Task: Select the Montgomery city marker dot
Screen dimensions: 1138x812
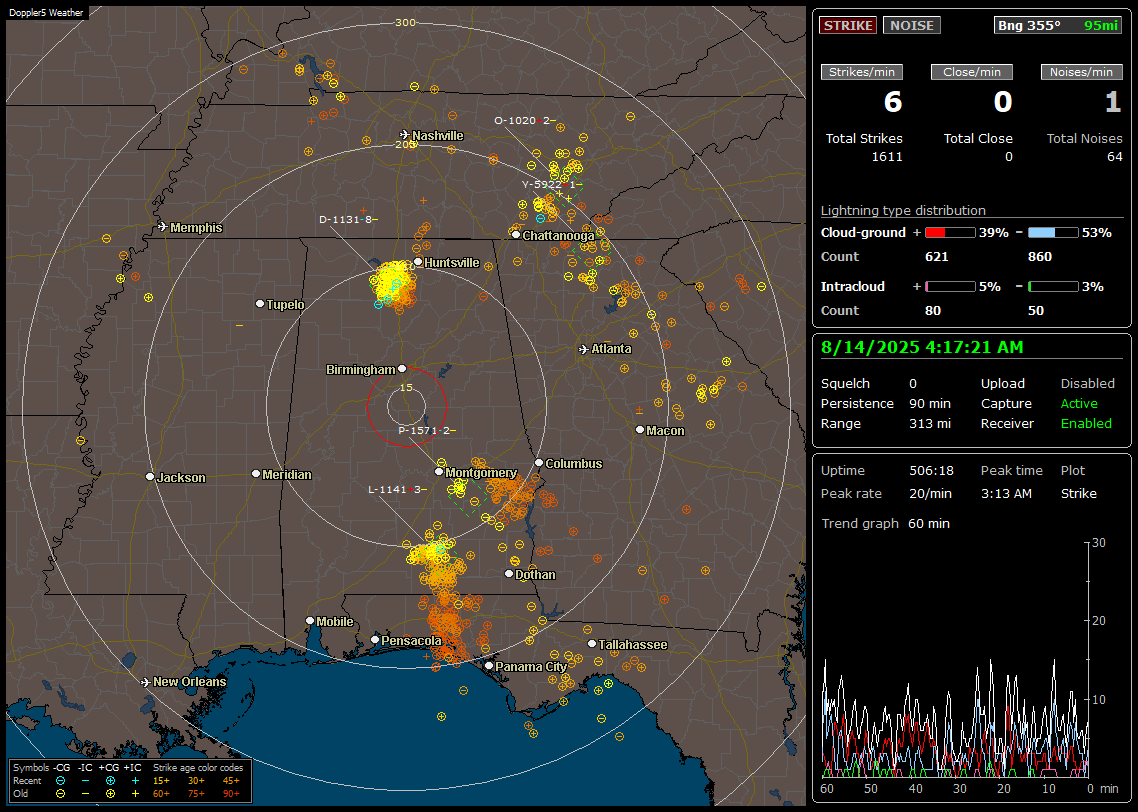Action: pyautogui.click(x=439, y=472)
